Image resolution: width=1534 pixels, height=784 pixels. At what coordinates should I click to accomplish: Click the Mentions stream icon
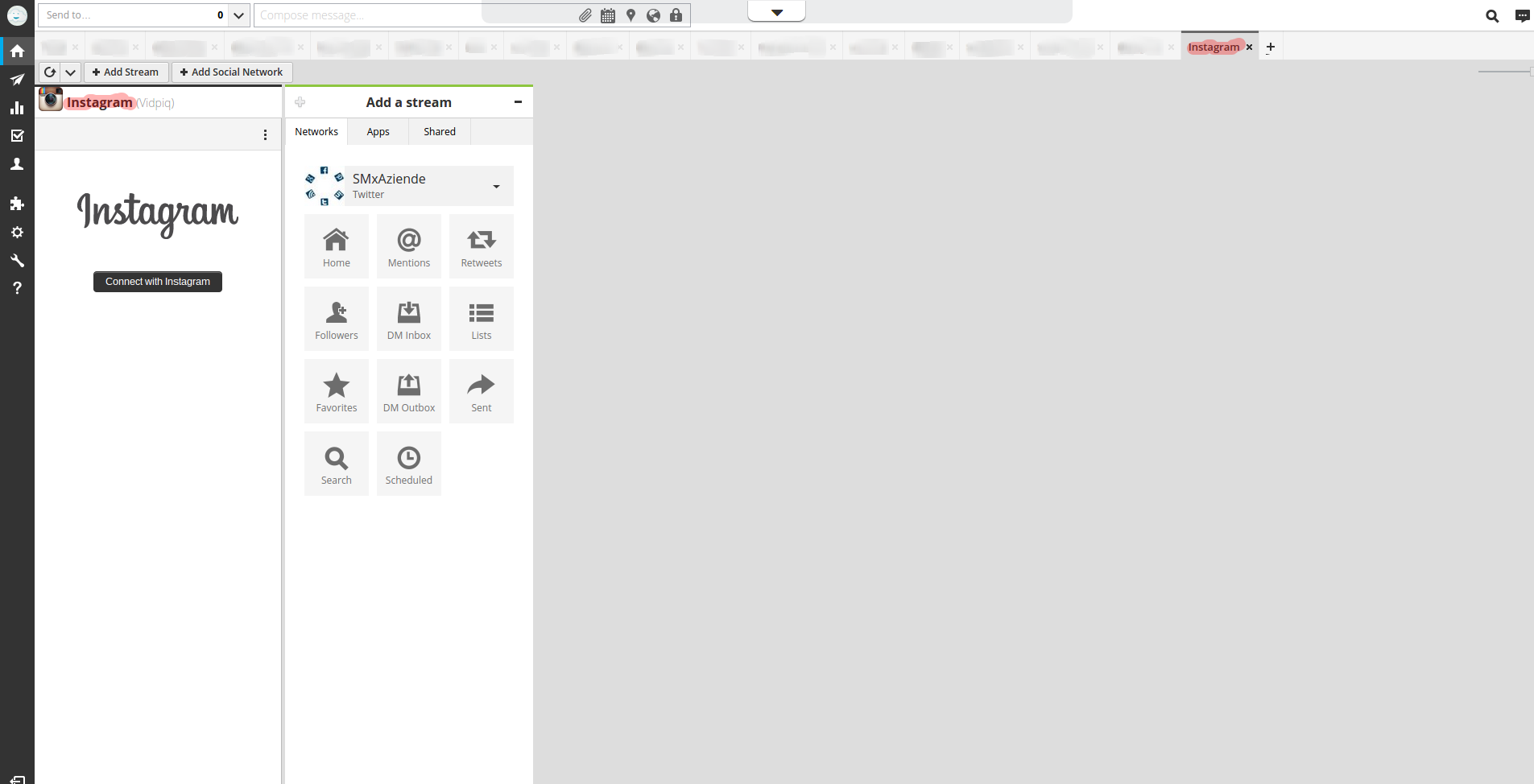pyautogui.click(x=408, y=246)
